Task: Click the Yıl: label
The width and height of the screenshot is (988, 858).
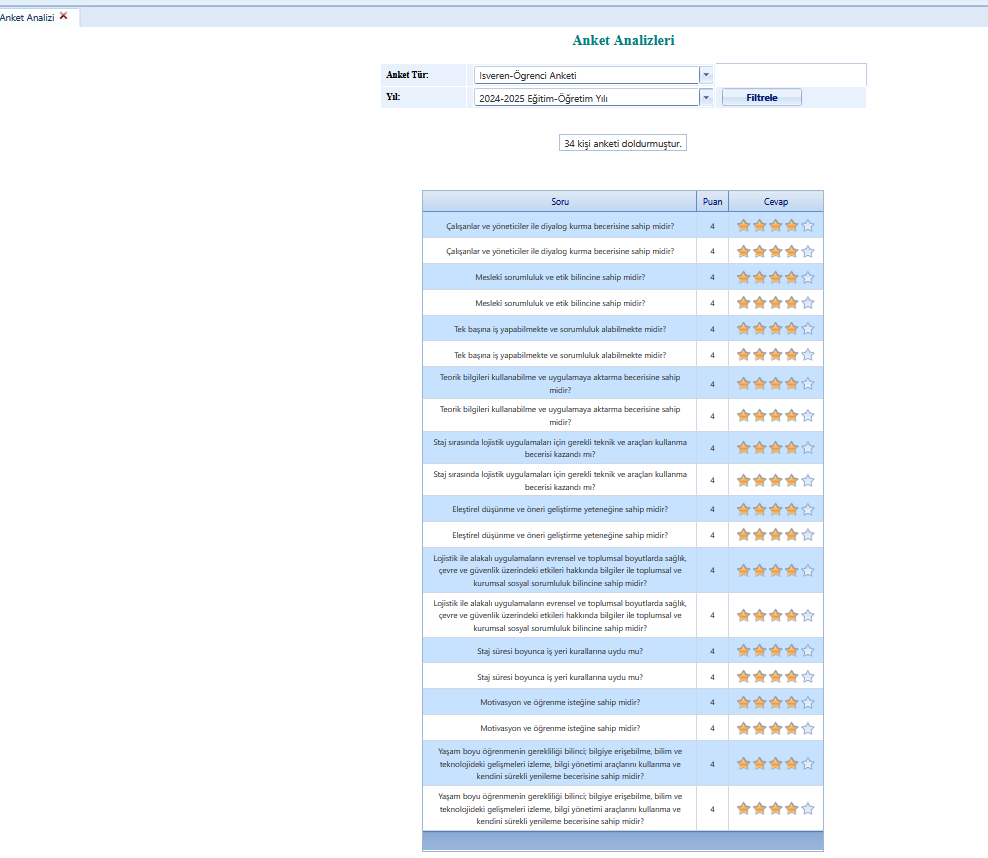Action: click(393, 96)
